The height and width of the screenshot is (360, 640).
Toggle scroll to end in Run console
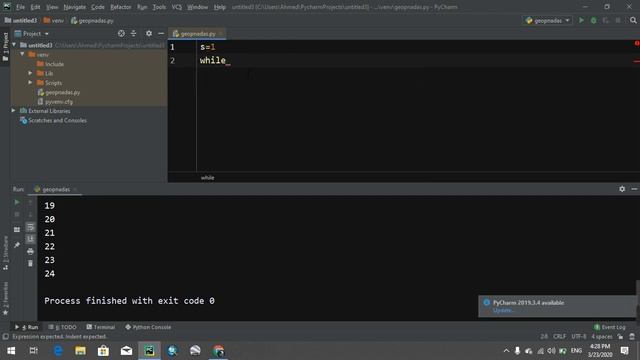30,239
